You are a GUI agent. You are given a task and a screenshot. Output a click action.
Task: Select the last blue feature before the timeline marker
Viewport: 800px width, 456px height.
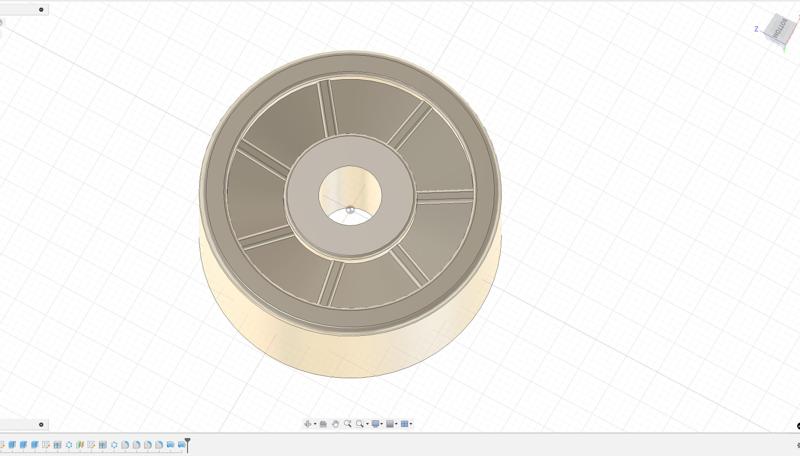pos(181,445)
